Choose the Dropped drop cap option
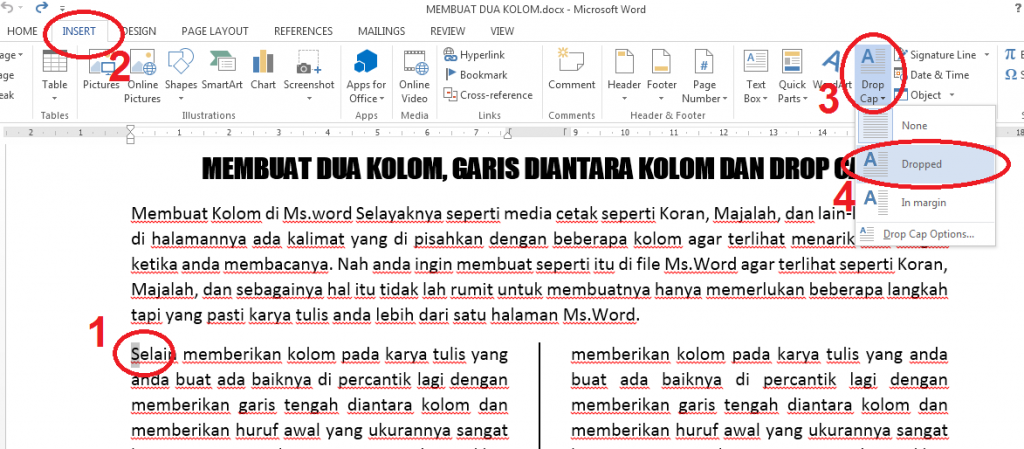Viewport: 1024px width, 449px height. [x=925, y=164]
